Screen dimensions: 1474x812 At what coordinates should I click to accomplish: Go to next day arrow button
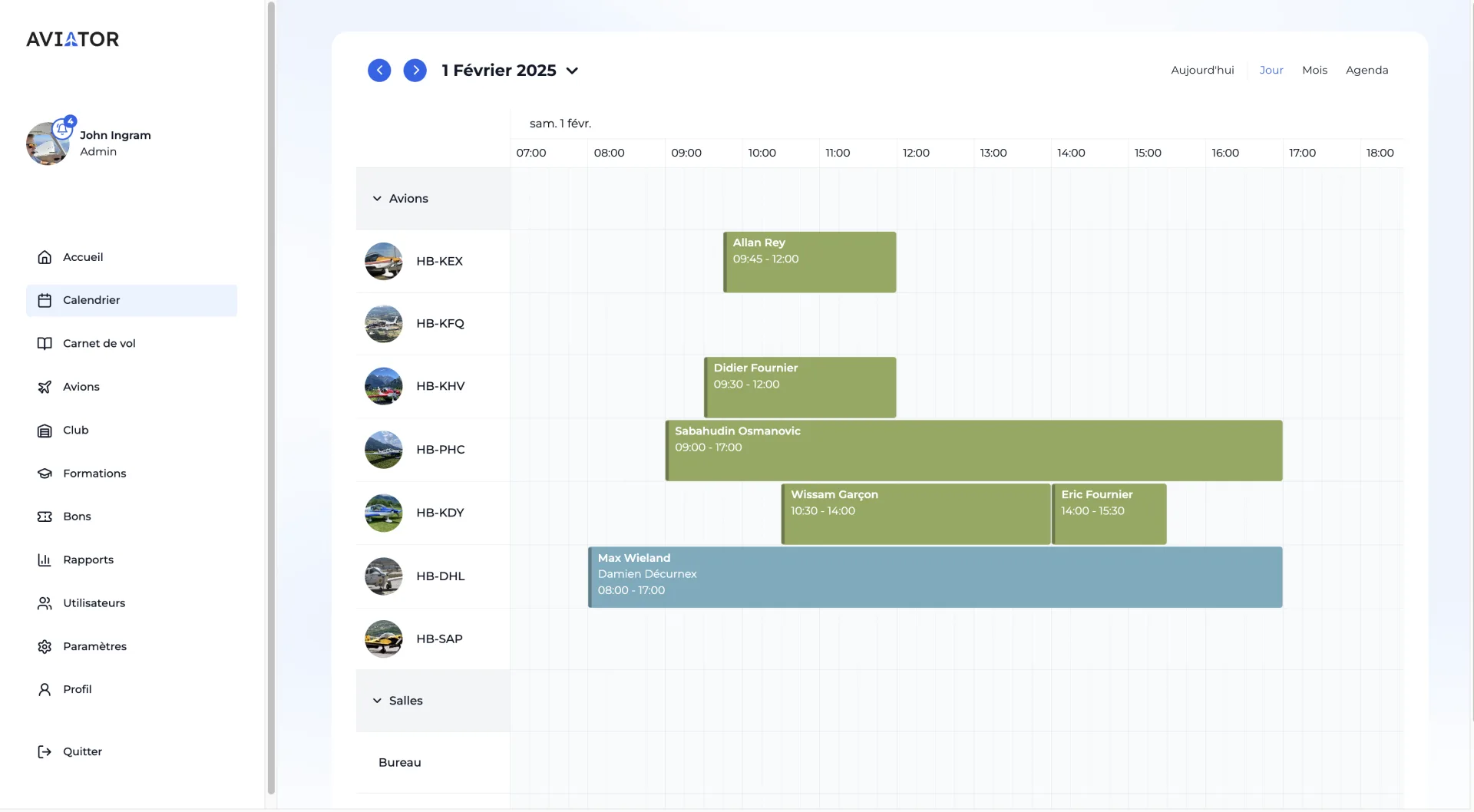pos(415,71)
